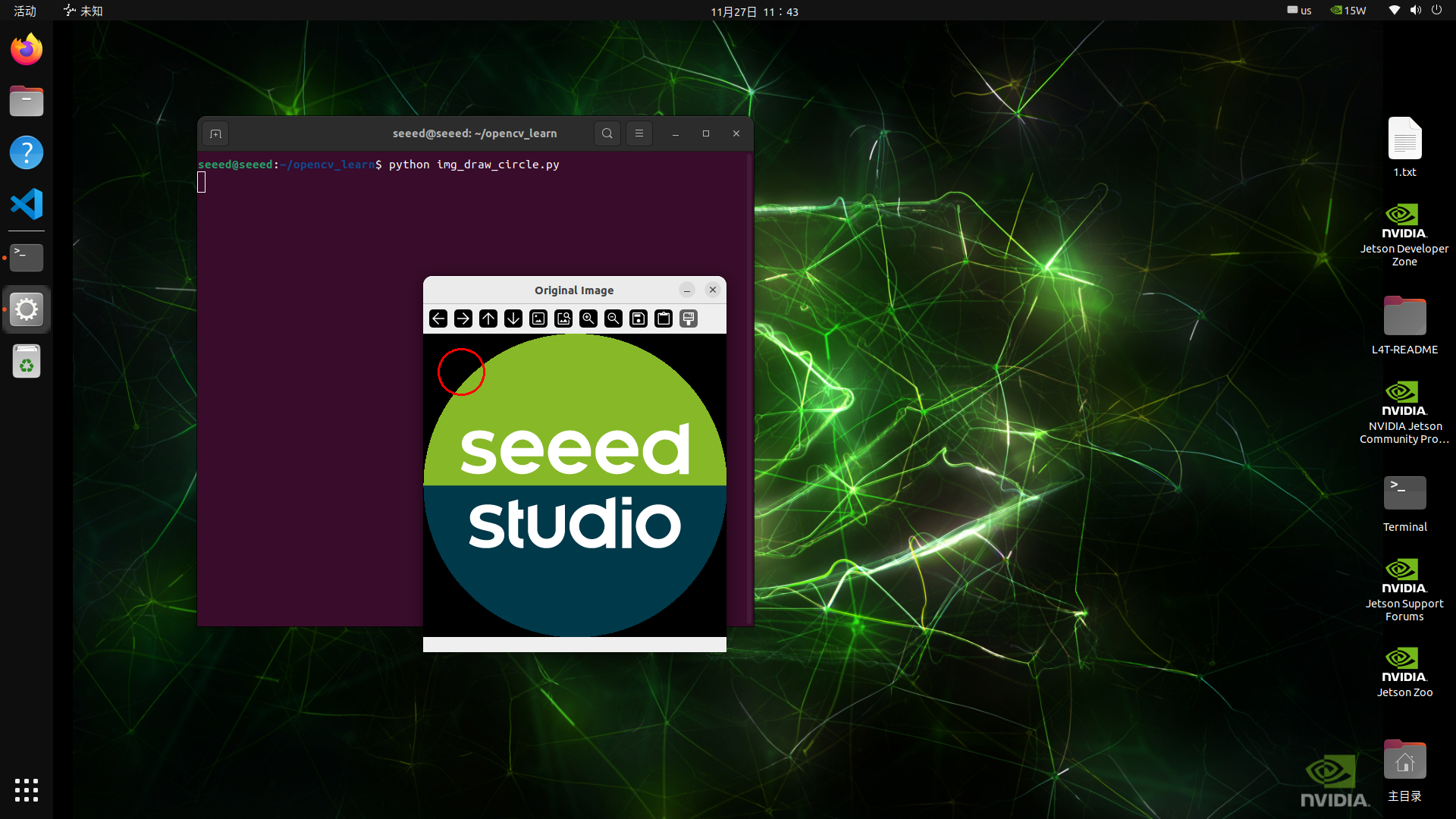1456x819 pixels.
Task: Select the Jetson Zoo desktop shortcut
Action: pyautogui.click(x=1404, y=672)
